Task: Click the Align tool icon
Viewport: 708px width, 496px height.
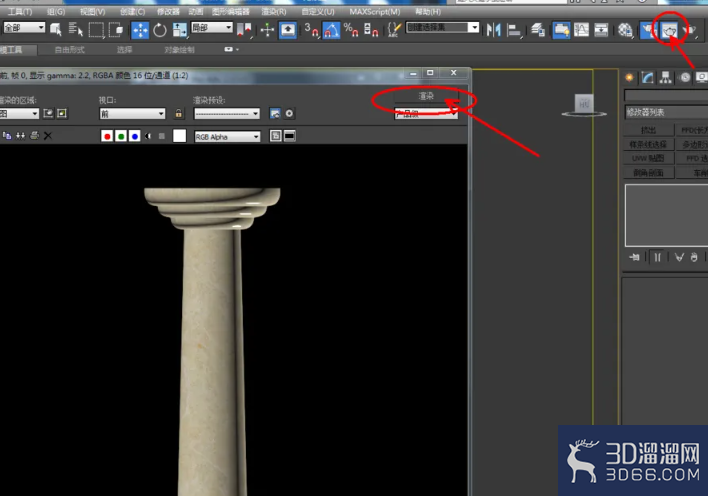Action: (514, 30)
